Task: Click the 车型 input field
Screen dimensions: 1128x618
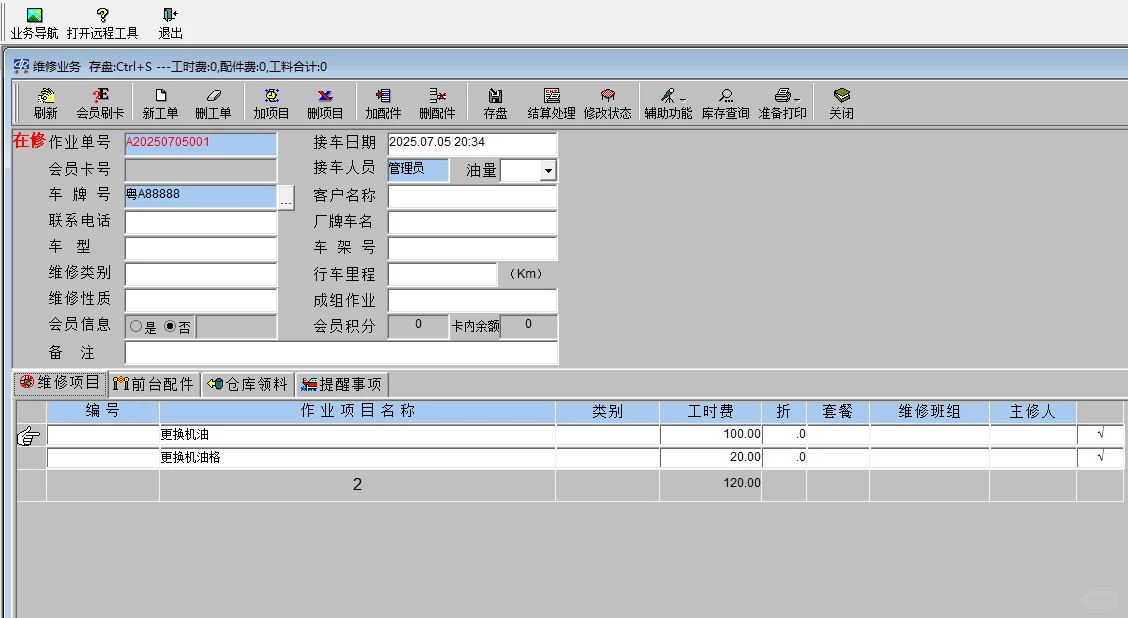Action: [x=201, y=248]
